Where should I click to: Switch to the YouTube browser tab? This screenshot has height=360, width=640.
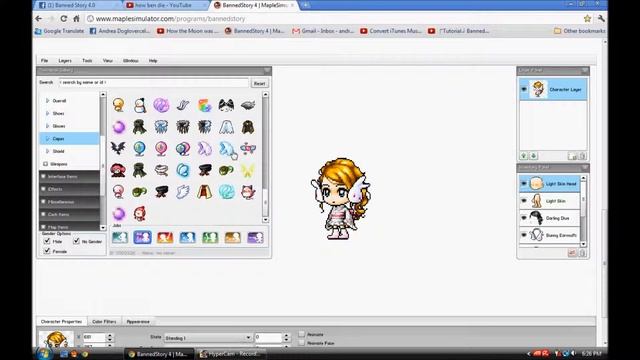click(165, 5)
